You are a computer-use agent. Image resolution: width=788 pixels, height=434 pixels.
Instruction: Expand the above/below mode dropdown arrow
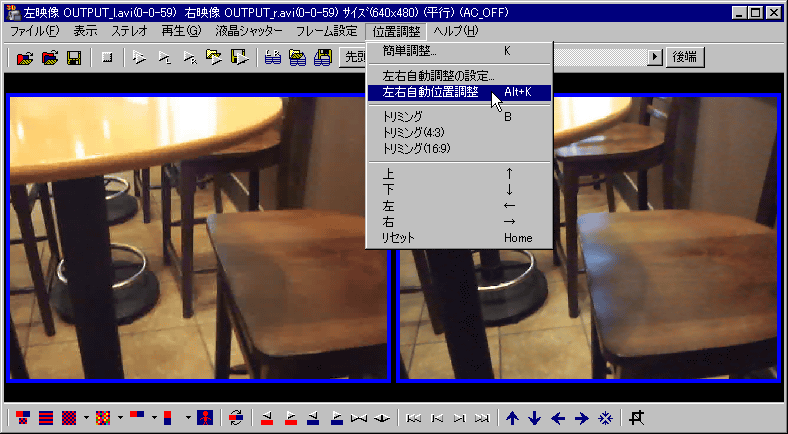point(188,417)
